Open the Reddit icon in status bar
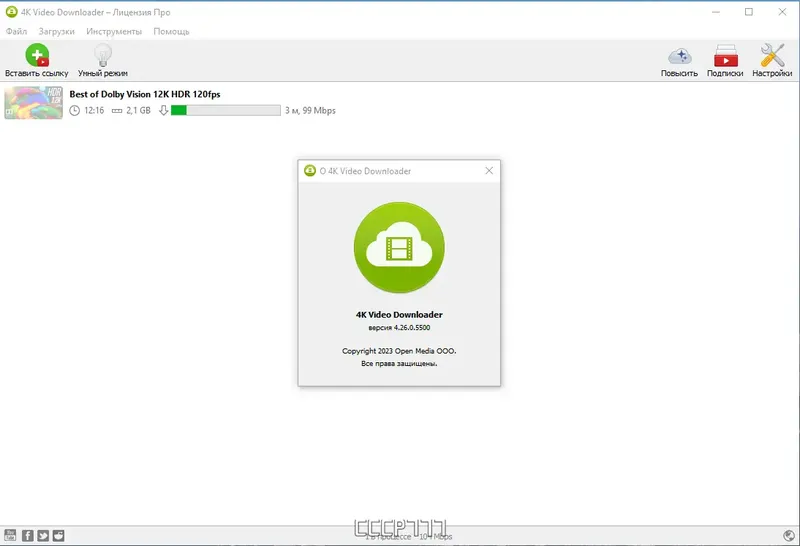This screenshot has width=800, height=546. click(59, 535)
